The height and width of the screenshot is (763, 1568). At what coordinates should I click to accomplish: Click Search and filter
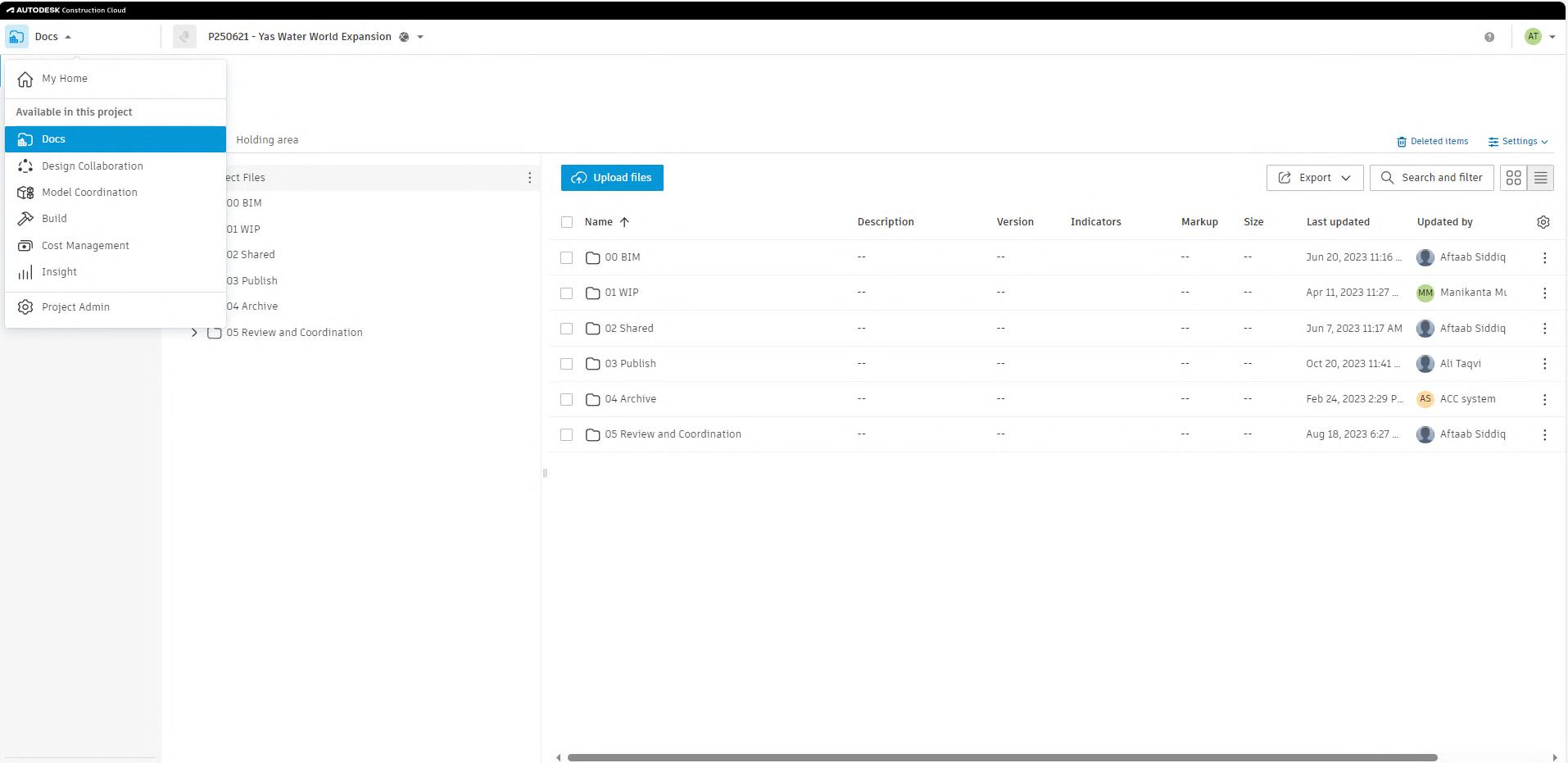pos(1432,178)
